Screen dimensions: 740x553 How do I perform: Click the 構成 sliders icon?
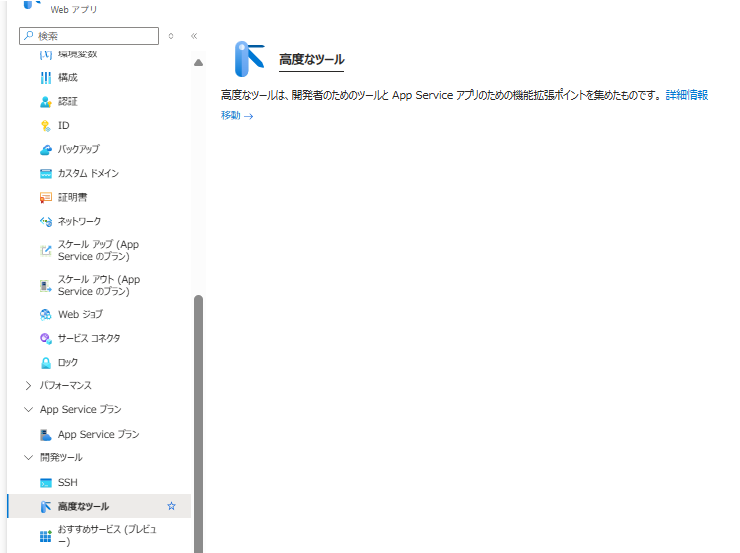46,78
